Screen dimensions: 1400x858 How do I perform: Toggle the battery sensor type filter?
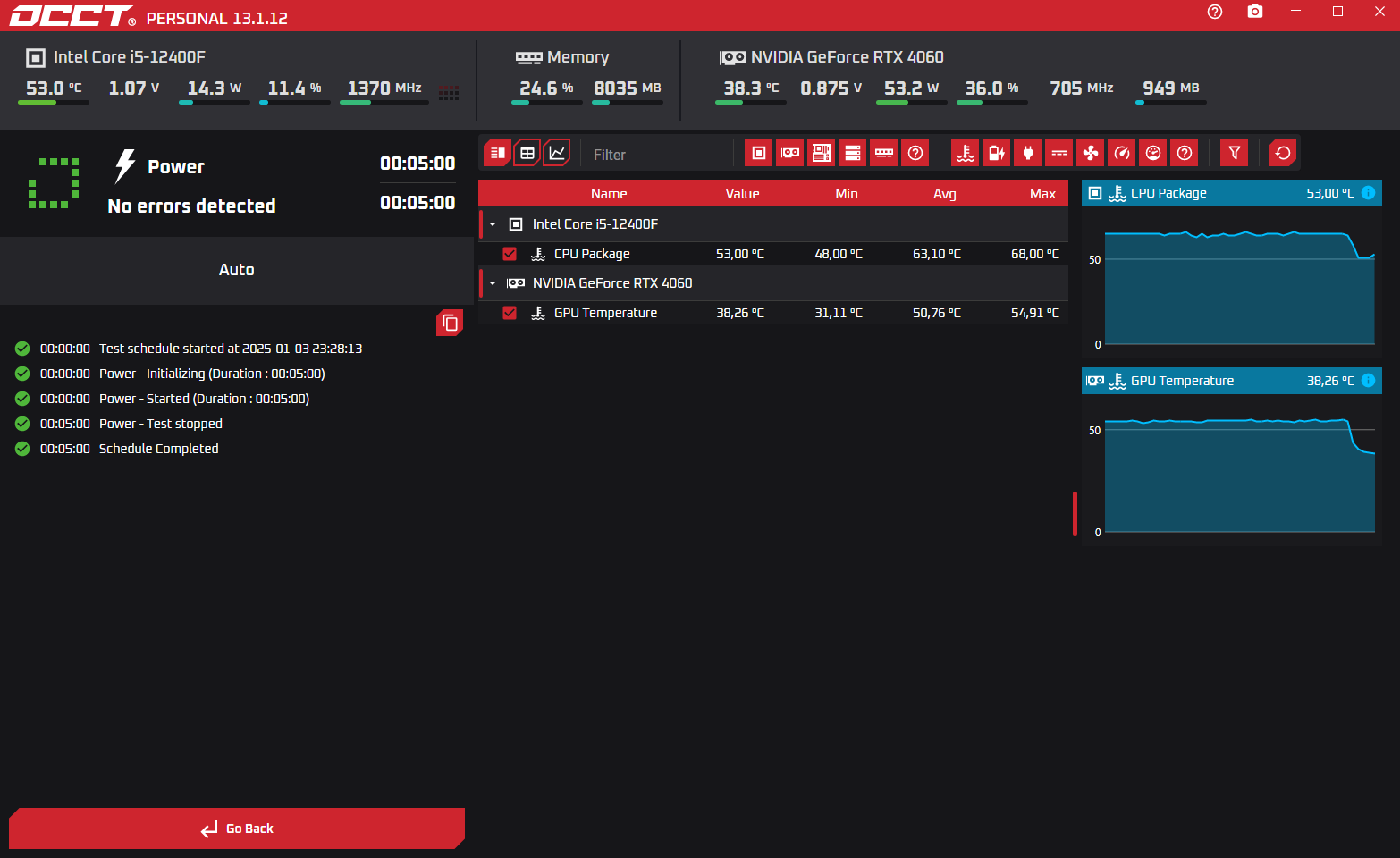(x=997, y=153)
